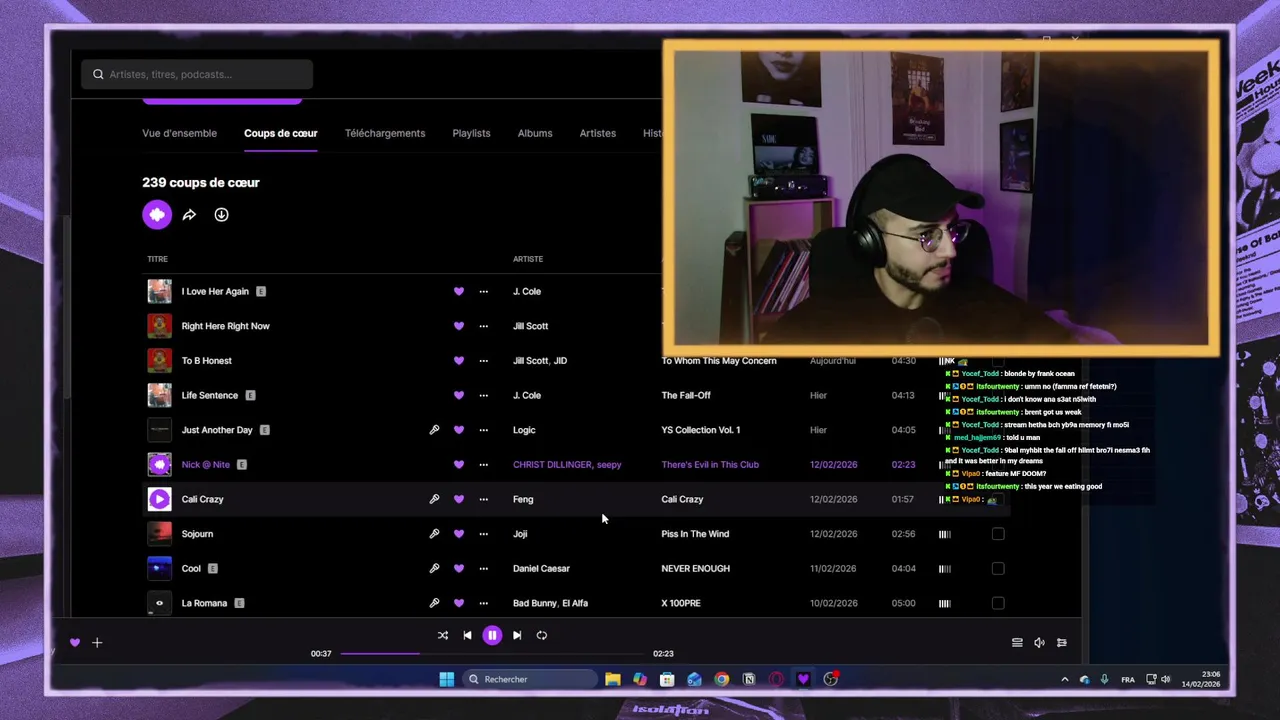
Task: Go to the Playlists tab
Action: click(471, 133)
